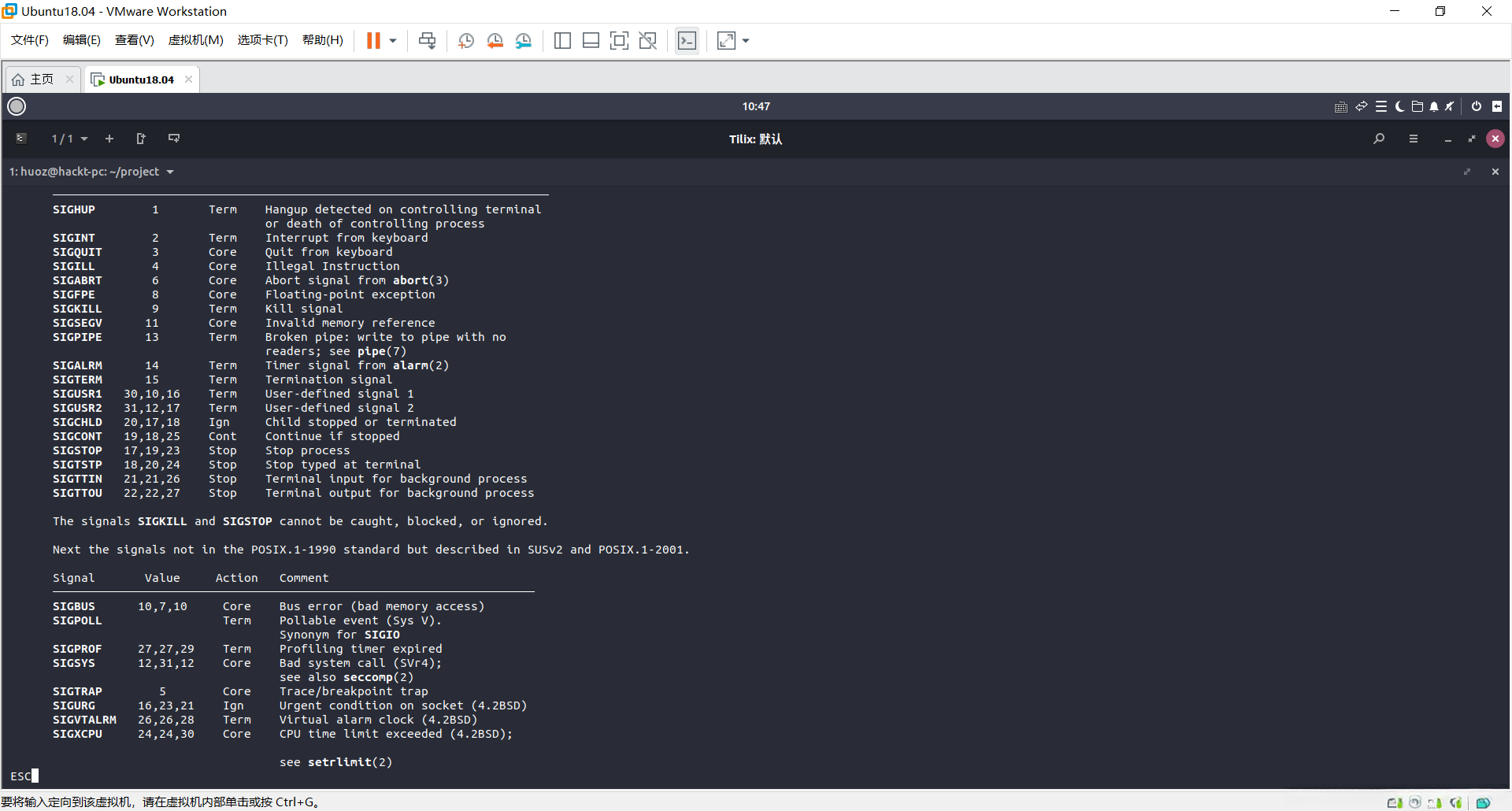Expand the pause button dropdown arrow
This screenshot has width=1512, height=811.
click(x=393, y=41)
